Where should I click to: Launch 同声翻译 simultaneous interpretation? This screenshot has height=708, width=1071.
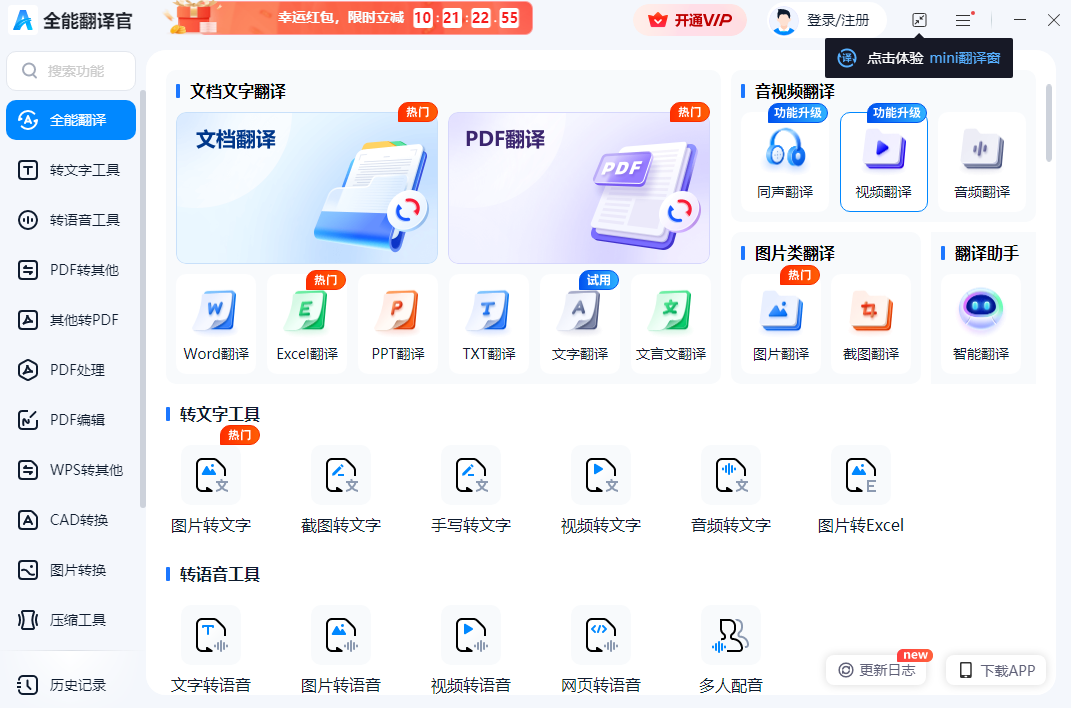pos(786,163)
